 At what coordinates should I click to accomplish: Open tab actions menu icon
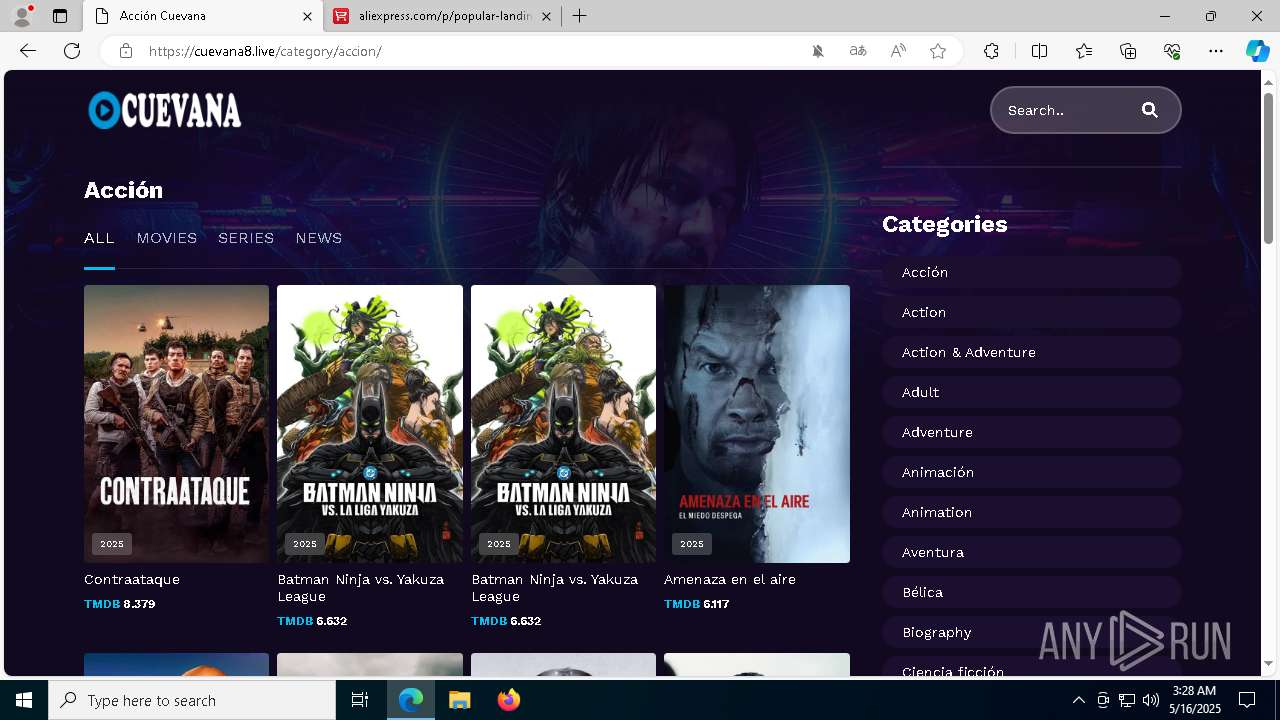pos(60,16)
